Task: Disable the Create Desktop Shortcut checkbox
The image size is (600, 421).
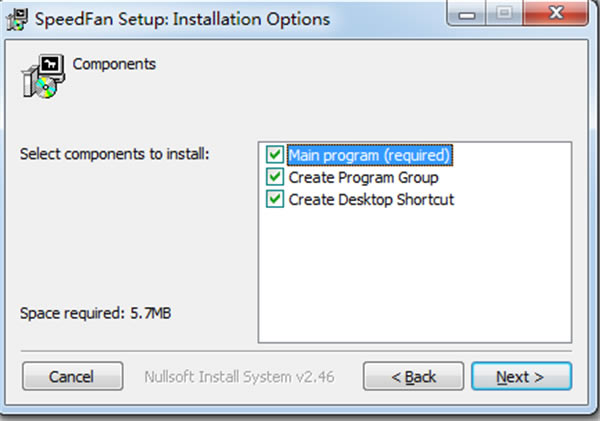Action: tap(275, 199)
